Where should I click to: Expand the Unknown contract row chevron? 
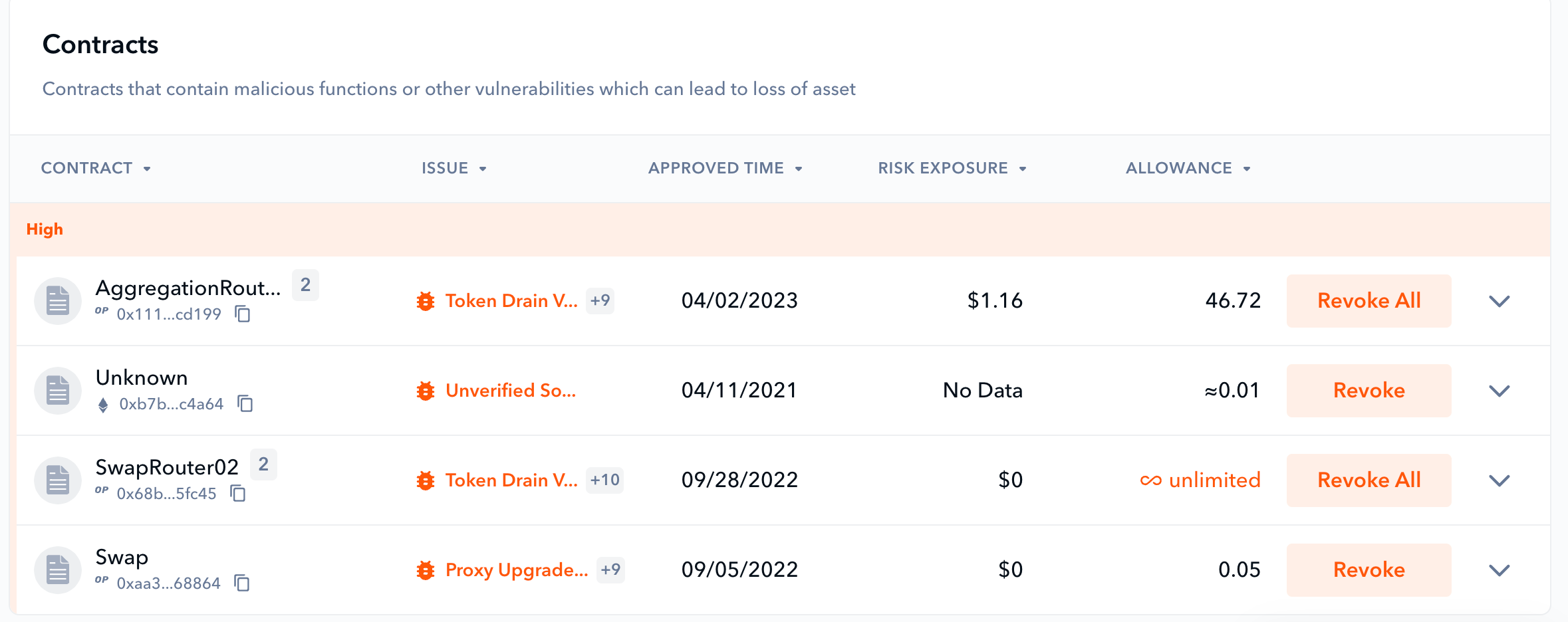[1499, 391]
